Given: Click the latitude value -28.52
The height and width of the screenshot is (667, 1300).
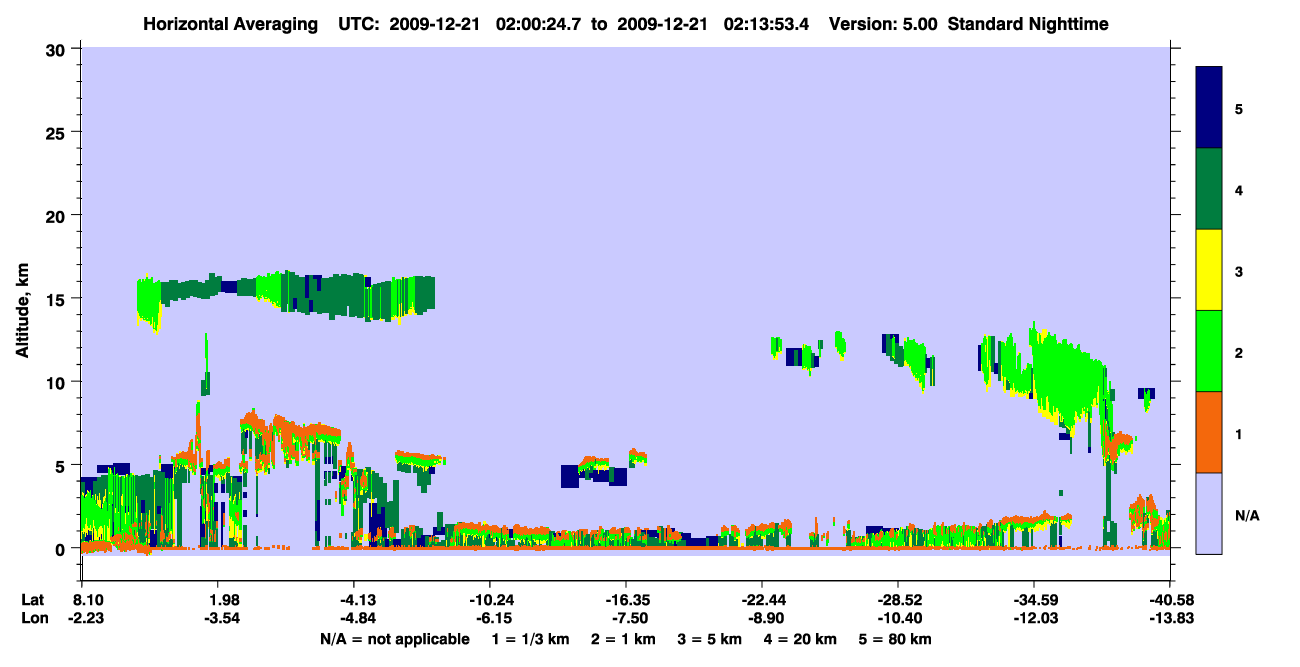Looking at the screenshot, I should pyautogui.click(x=898, y=600).
